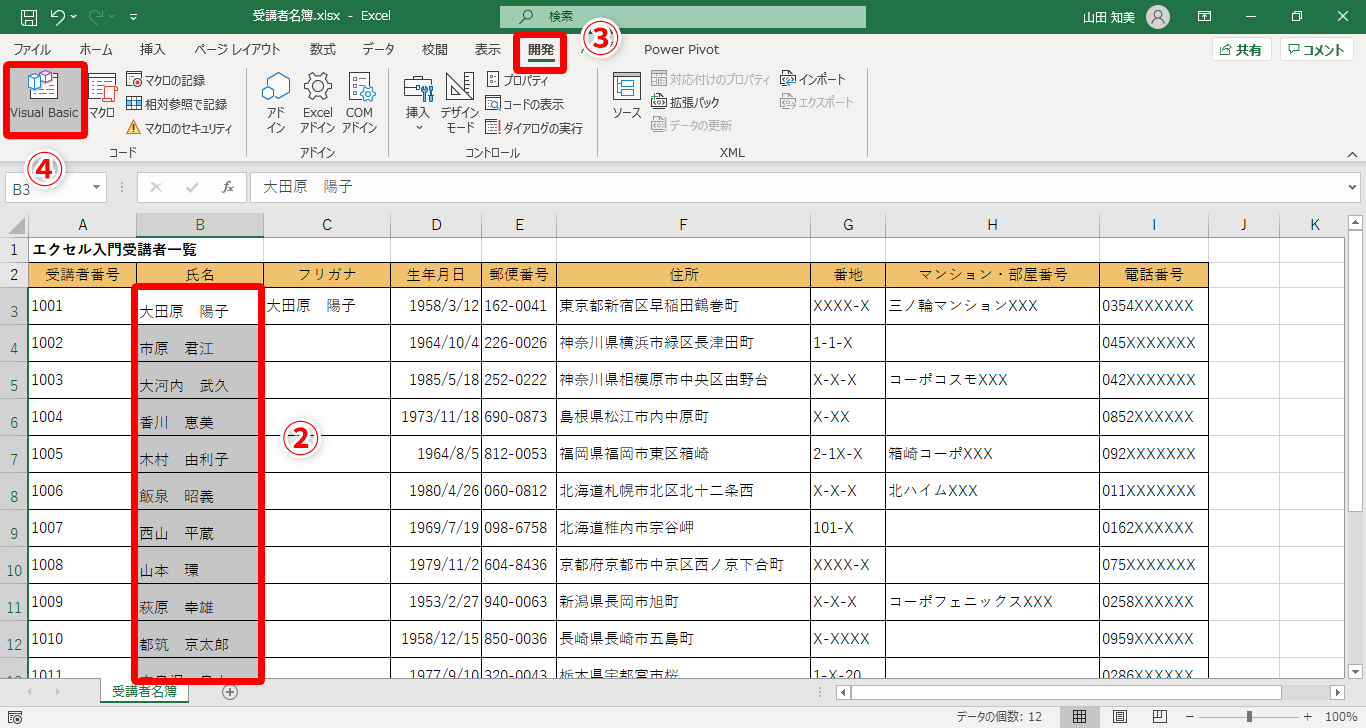Screen dimensions: 1366x728
Task: Click in the 検索 search box
Action: (x=683, y=17)
